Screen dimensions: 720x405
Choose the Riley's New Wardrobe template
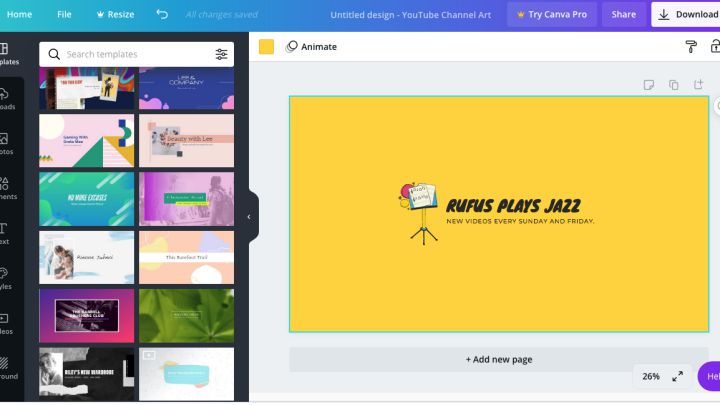coord(87,374)
